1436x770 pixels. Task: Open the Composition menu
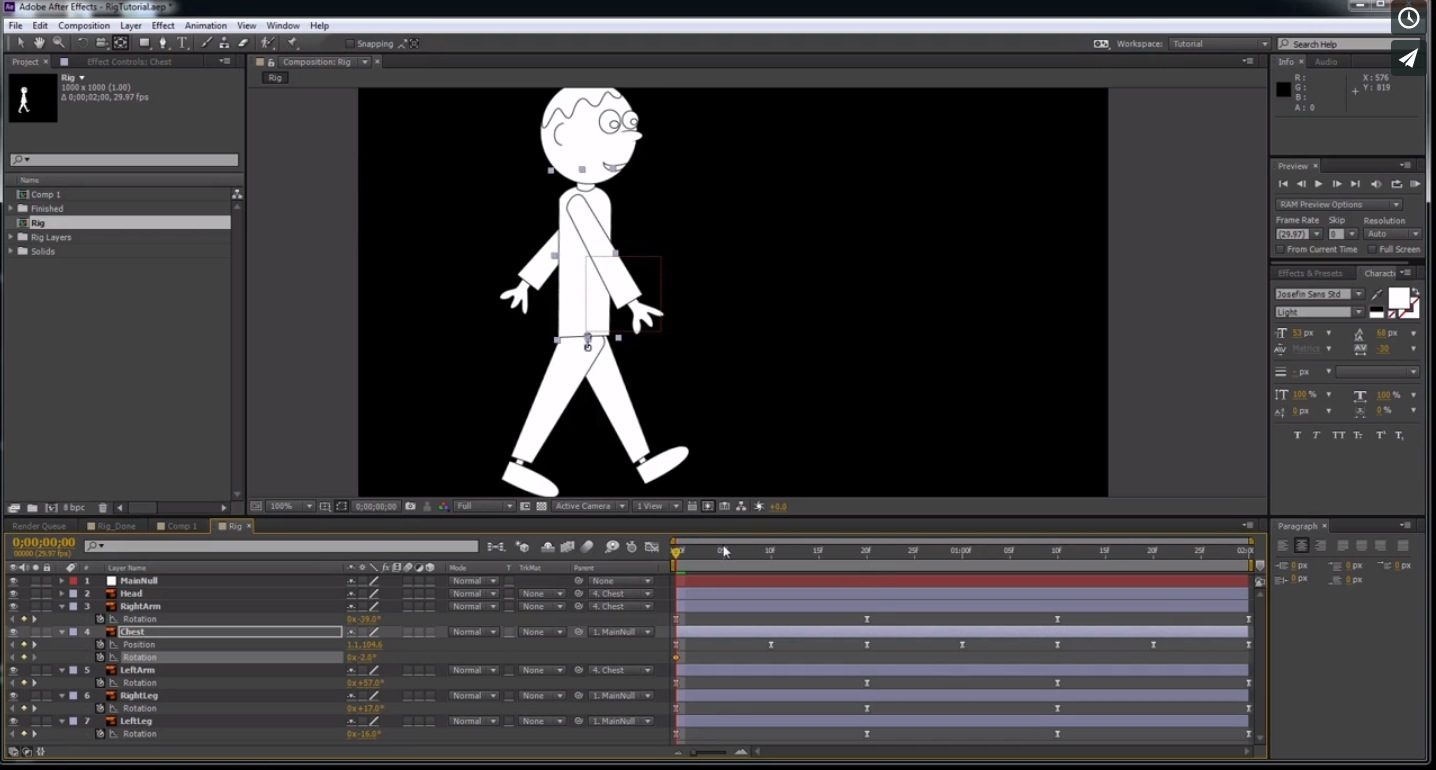tap(84, 25)
